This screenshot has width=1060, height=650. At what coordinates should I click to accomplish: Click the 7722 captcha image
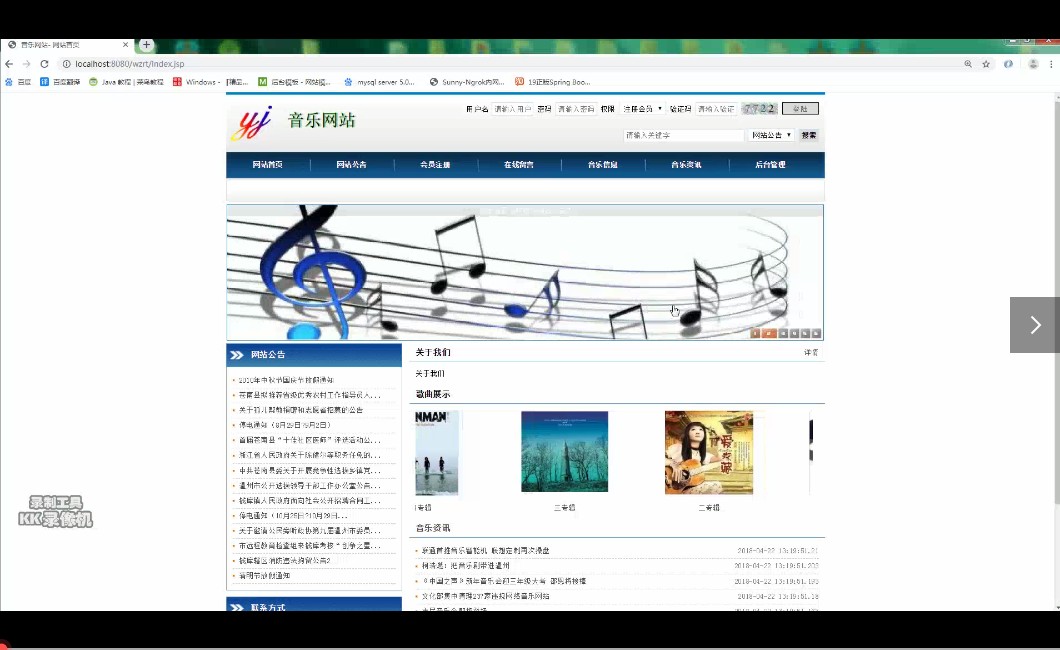click(759, 109)
